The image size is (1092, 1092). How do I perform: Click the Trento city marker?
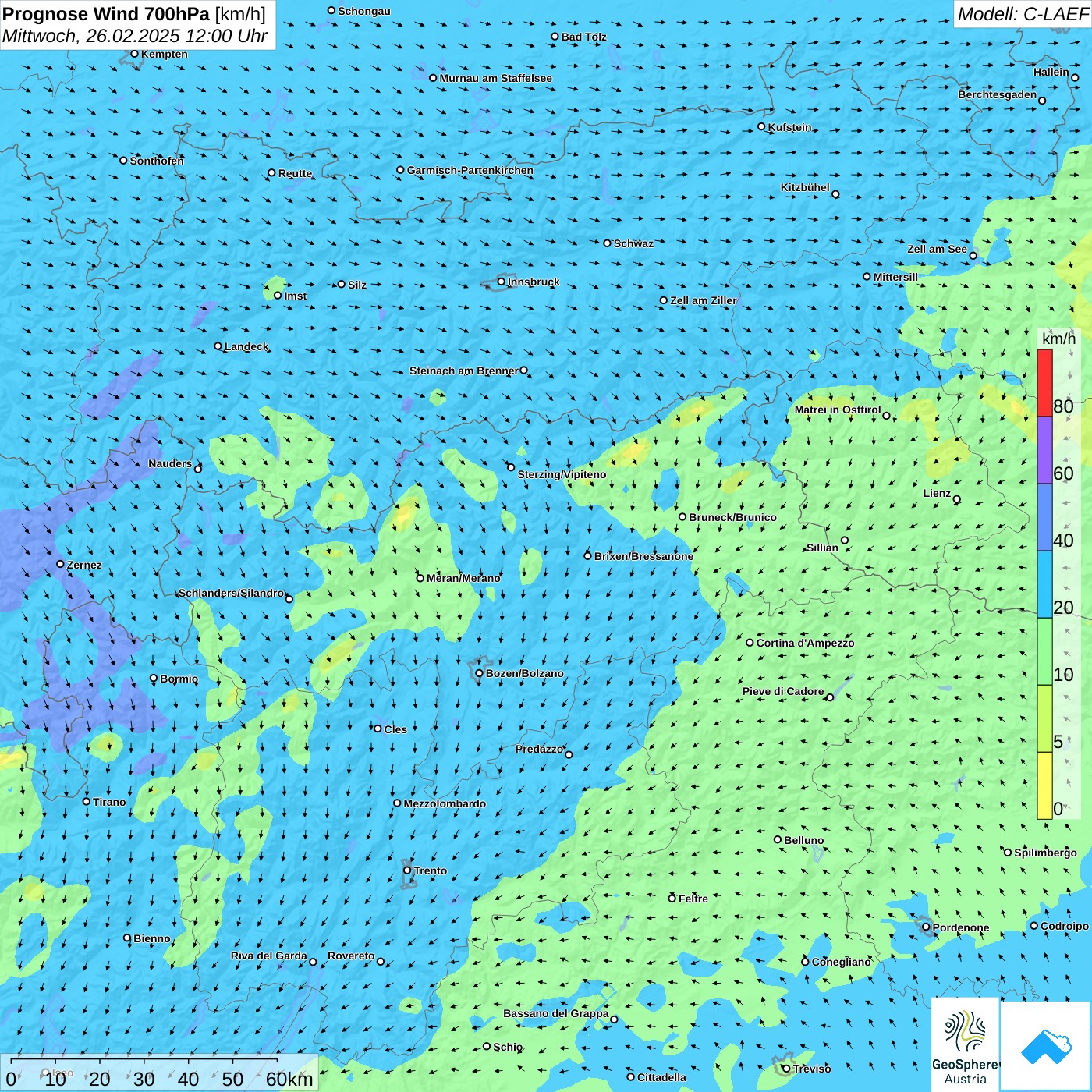[x=407, y=870]
